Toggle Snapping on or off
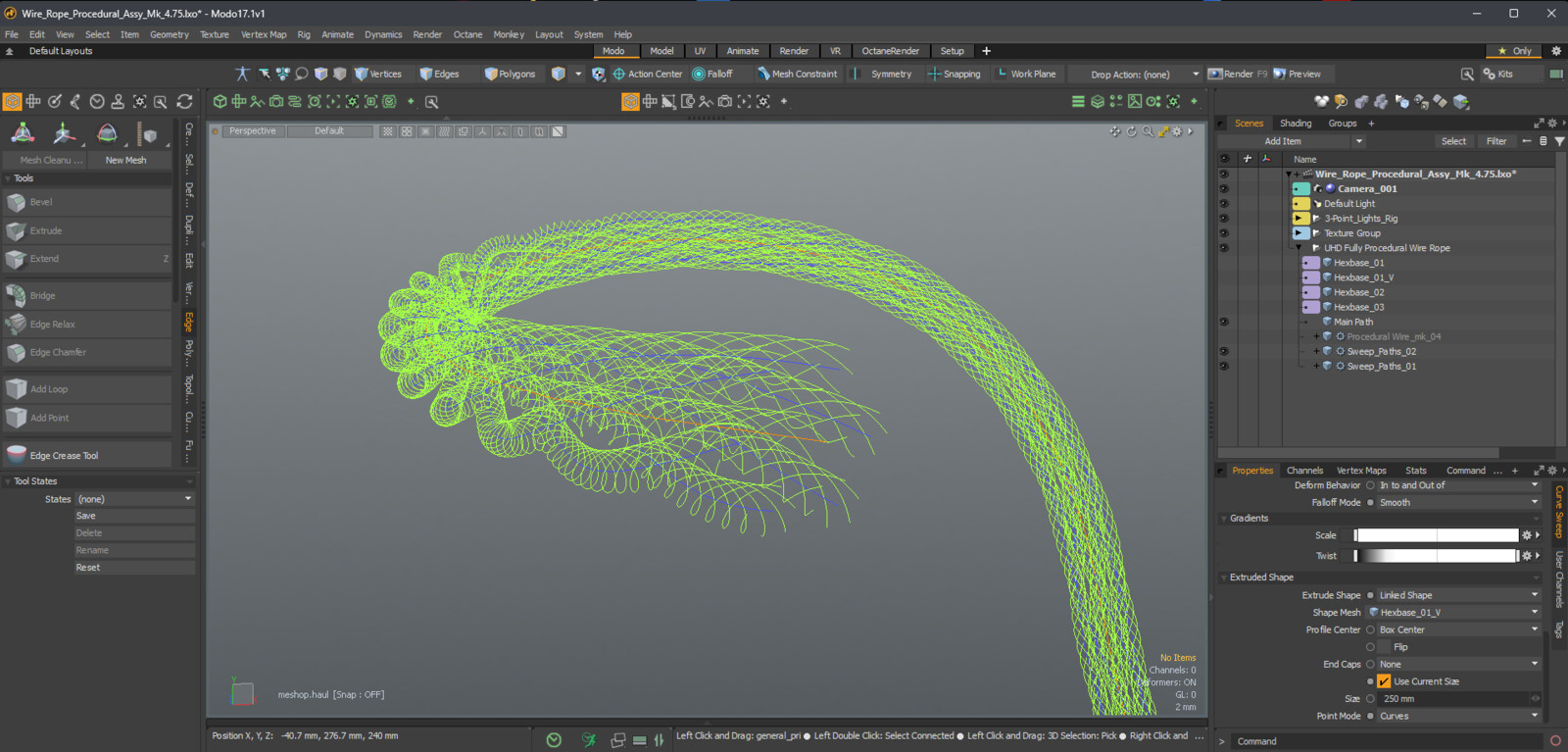The width and height of the screenshot is (1568, 752). 955,74
